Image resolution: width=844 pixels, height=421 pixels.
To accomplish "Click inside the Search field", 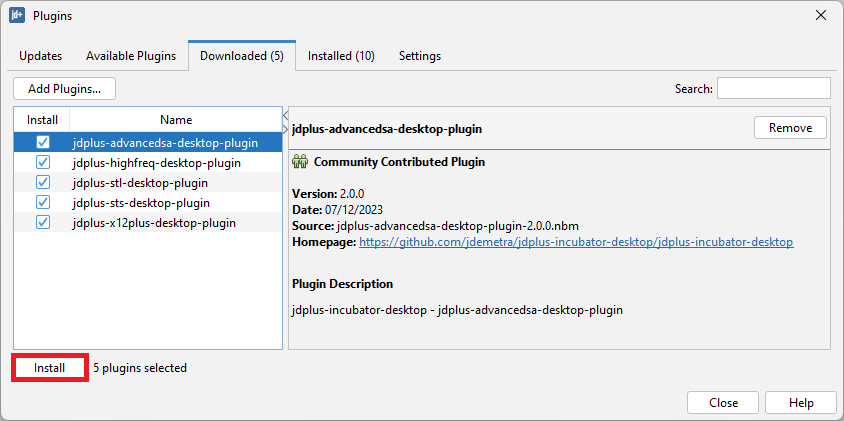I will tap(773, 89).
